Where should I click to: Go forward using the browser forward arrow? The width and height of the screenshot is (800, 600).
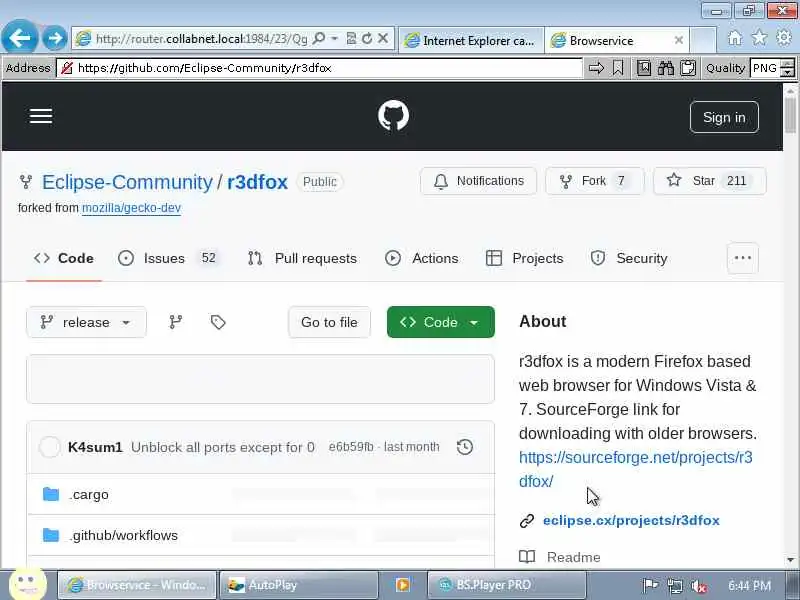[55, 38]
